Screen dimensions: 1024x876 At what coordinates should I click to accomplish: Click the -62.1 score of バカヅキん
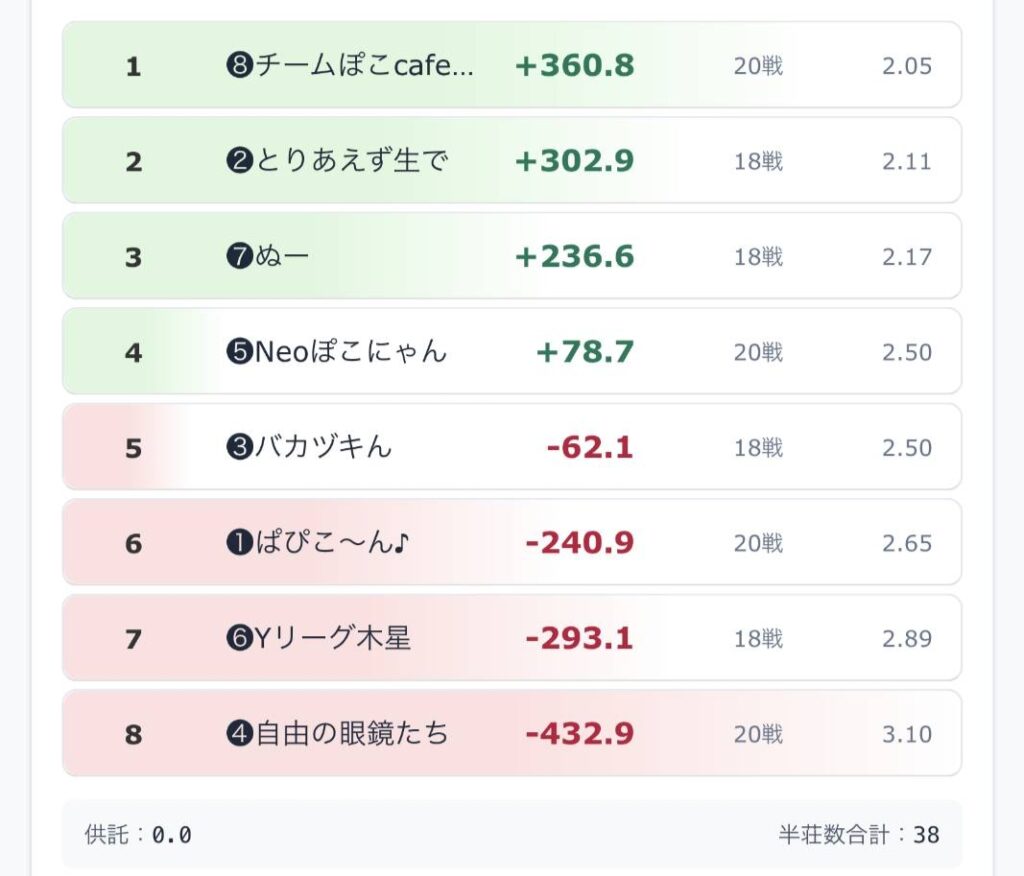click(x=590, y=447)
